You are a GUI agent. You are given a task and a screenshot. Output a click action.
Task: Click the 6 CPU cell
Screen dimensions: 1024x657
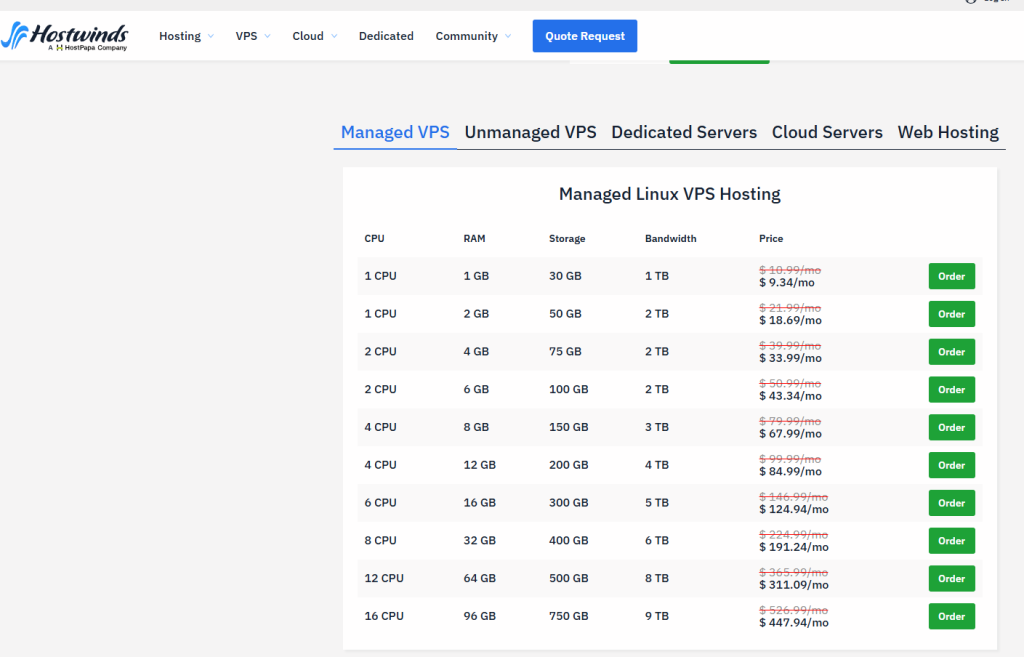point(380,502)
